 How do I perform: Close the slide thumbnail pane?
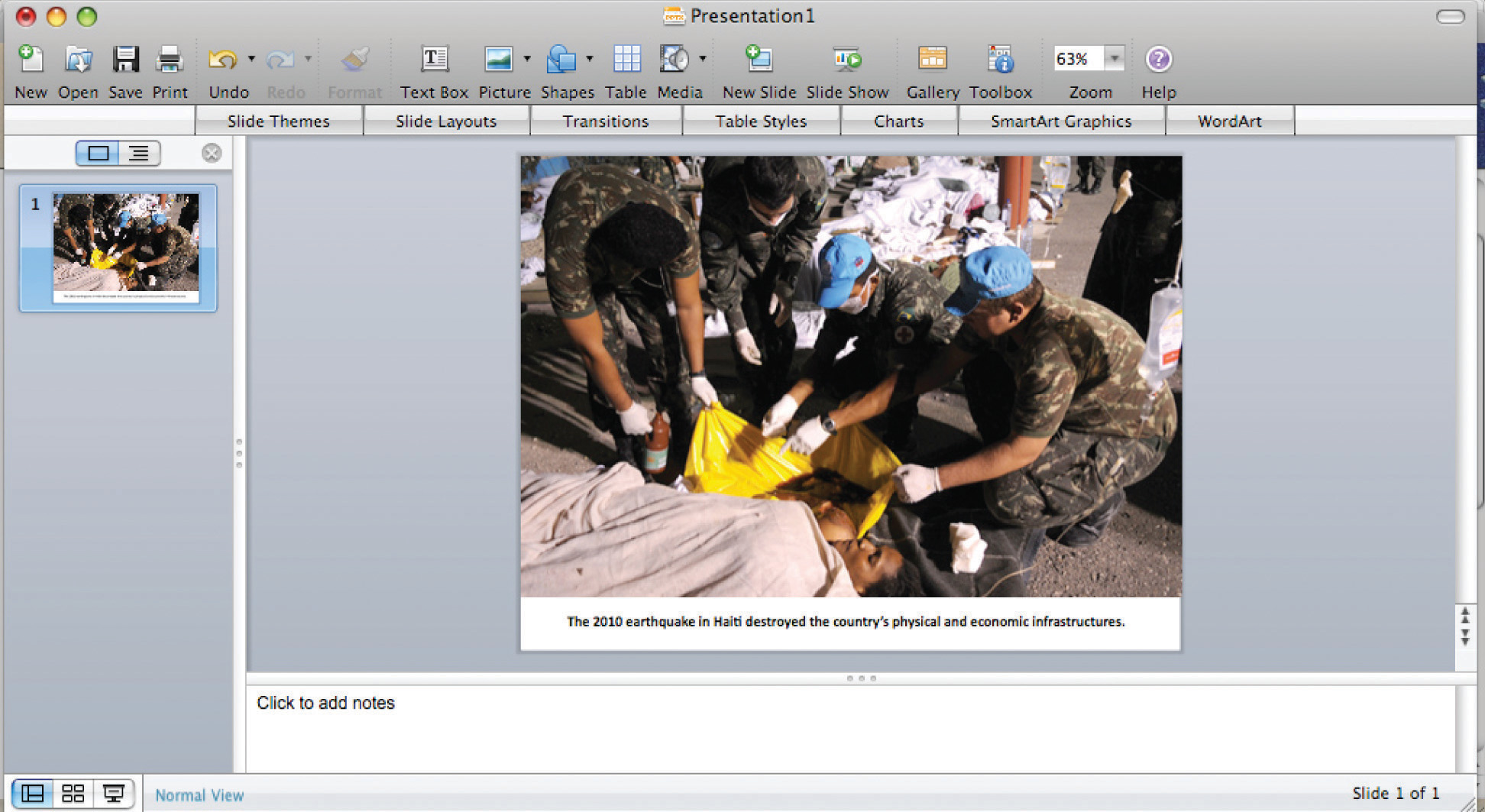coord(212,154)
